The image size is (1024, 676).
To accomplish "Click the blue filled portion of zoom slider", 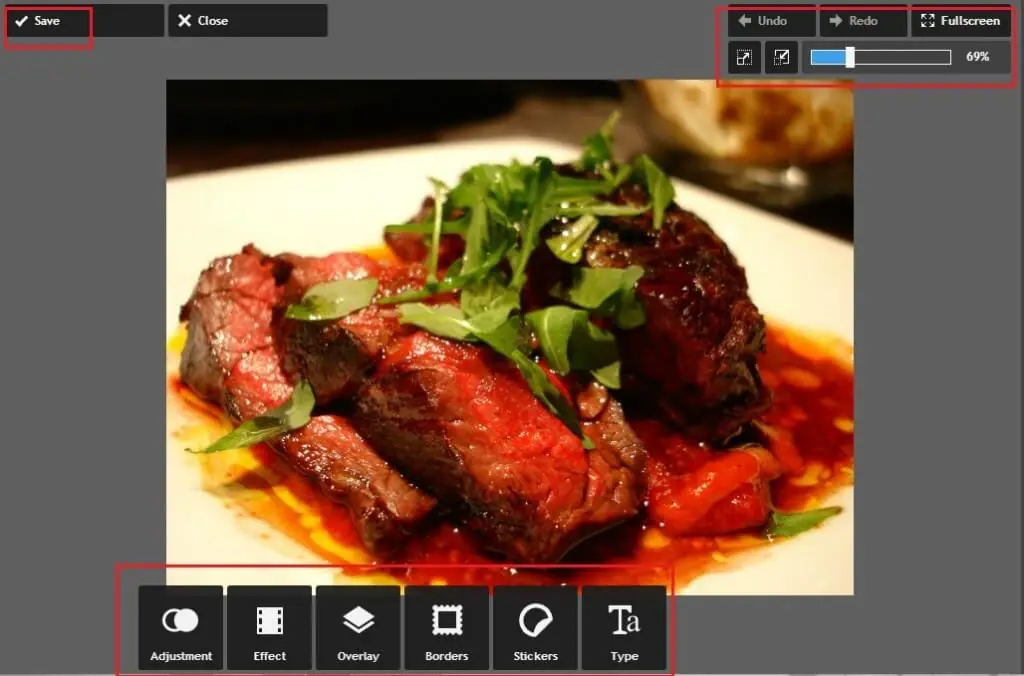I will click(x=828, y=57).
